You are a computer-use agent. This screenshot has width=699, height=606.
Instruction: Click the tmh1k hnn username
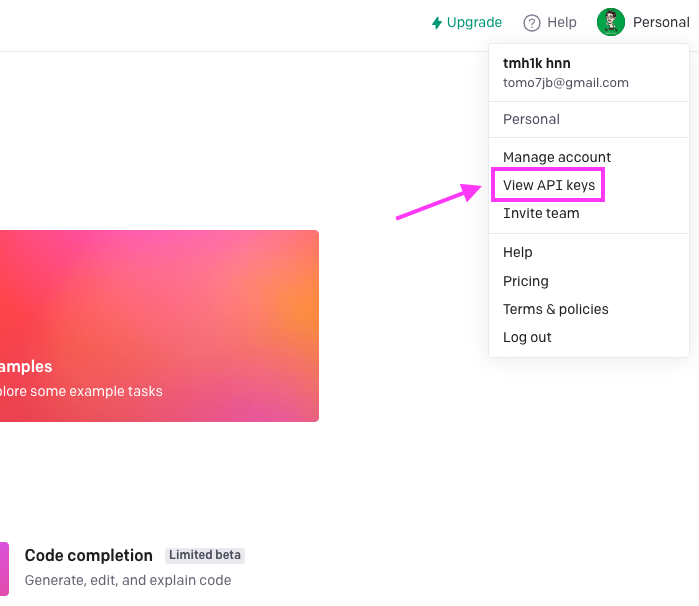tap(537, 63)
